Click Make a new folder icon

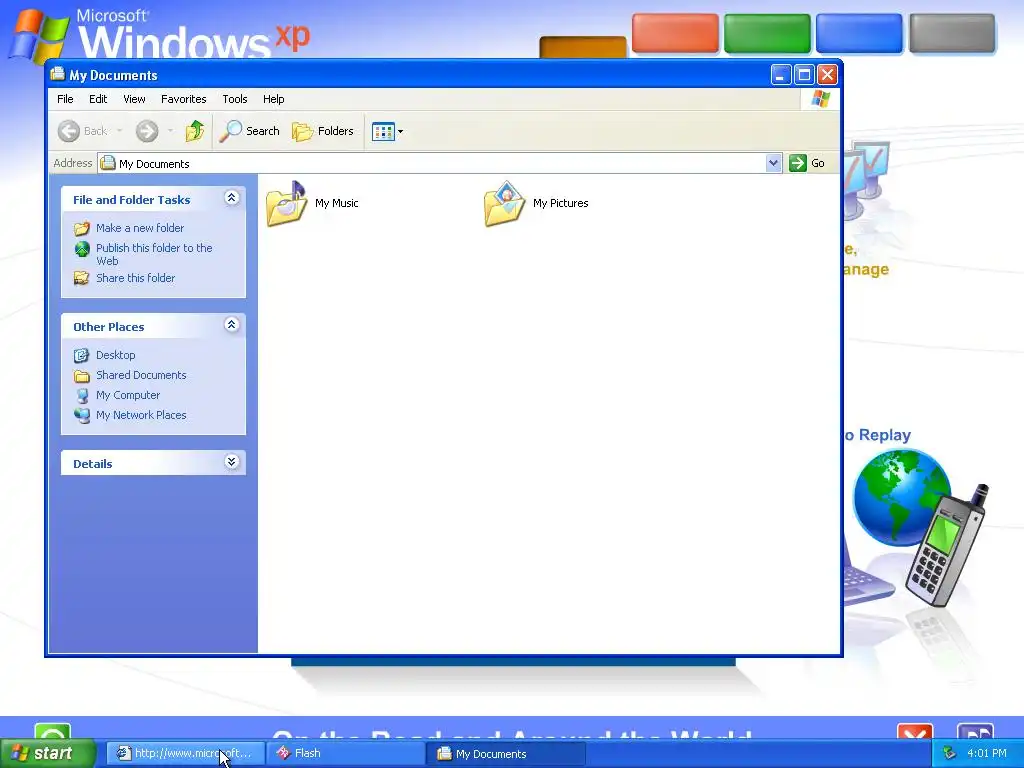click(x=82, y=229)
